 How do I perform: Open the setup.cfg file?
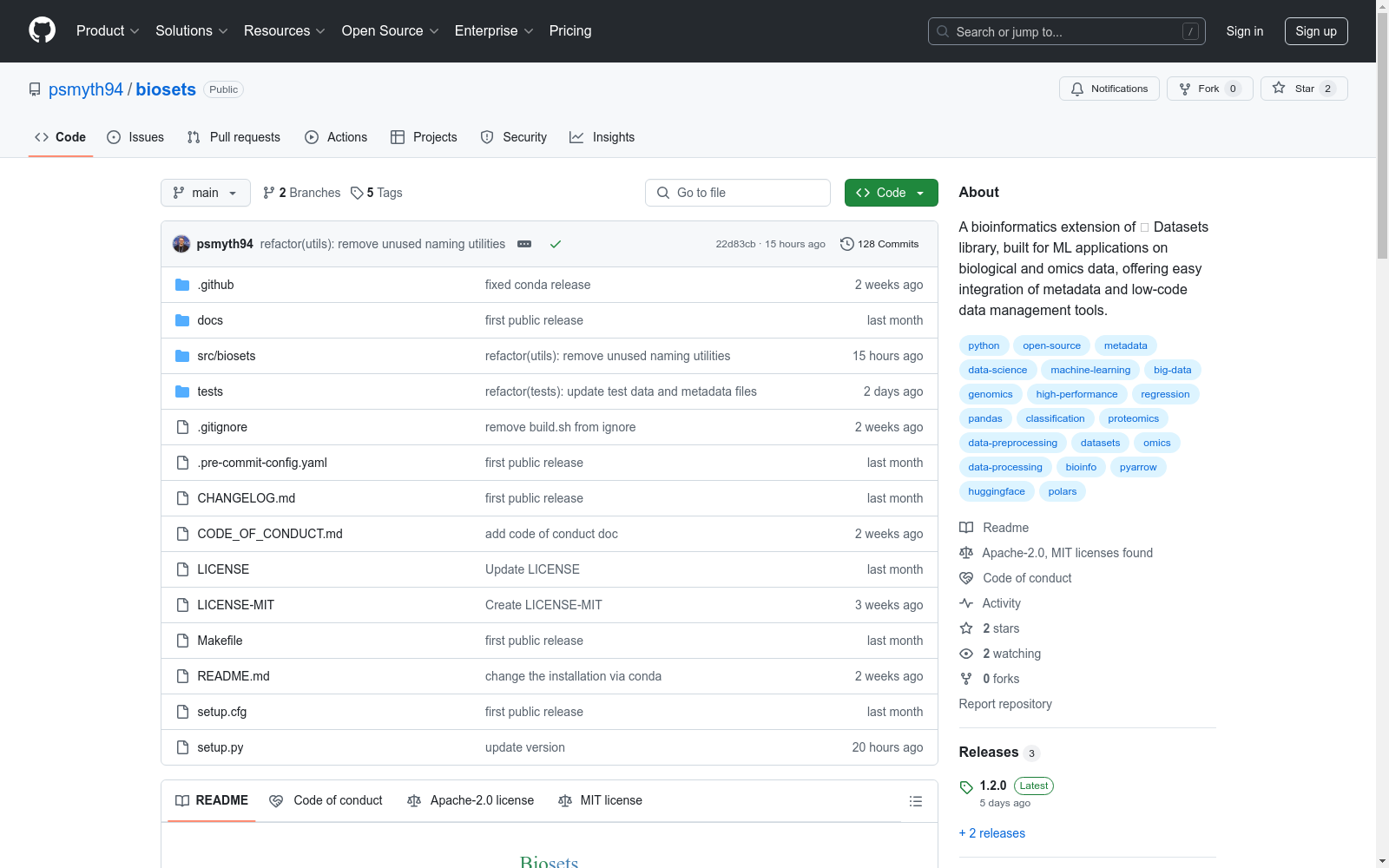point(222,712)
